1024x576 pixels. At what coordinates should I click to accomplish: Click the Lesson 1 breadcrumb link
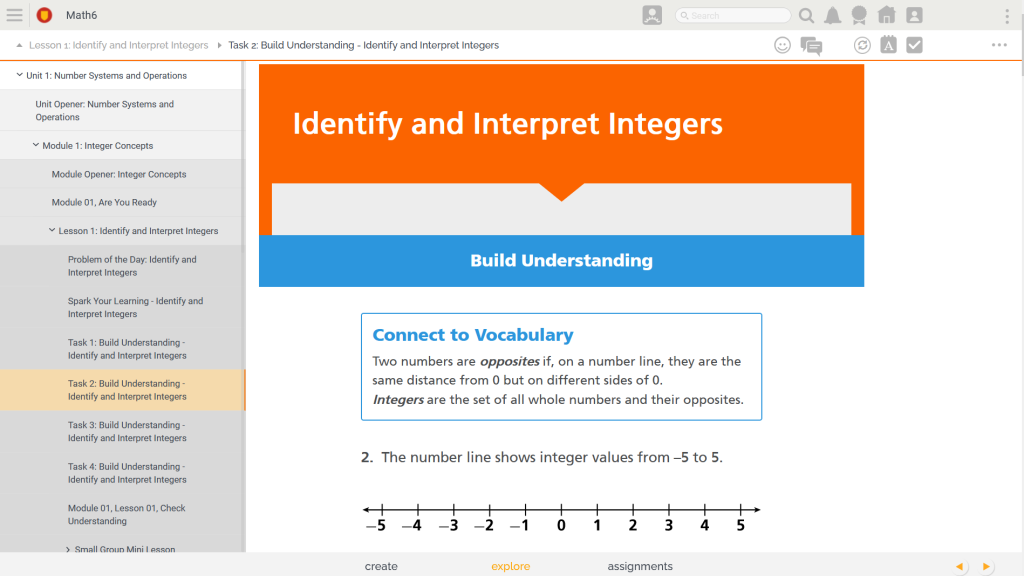pos(118,45)
